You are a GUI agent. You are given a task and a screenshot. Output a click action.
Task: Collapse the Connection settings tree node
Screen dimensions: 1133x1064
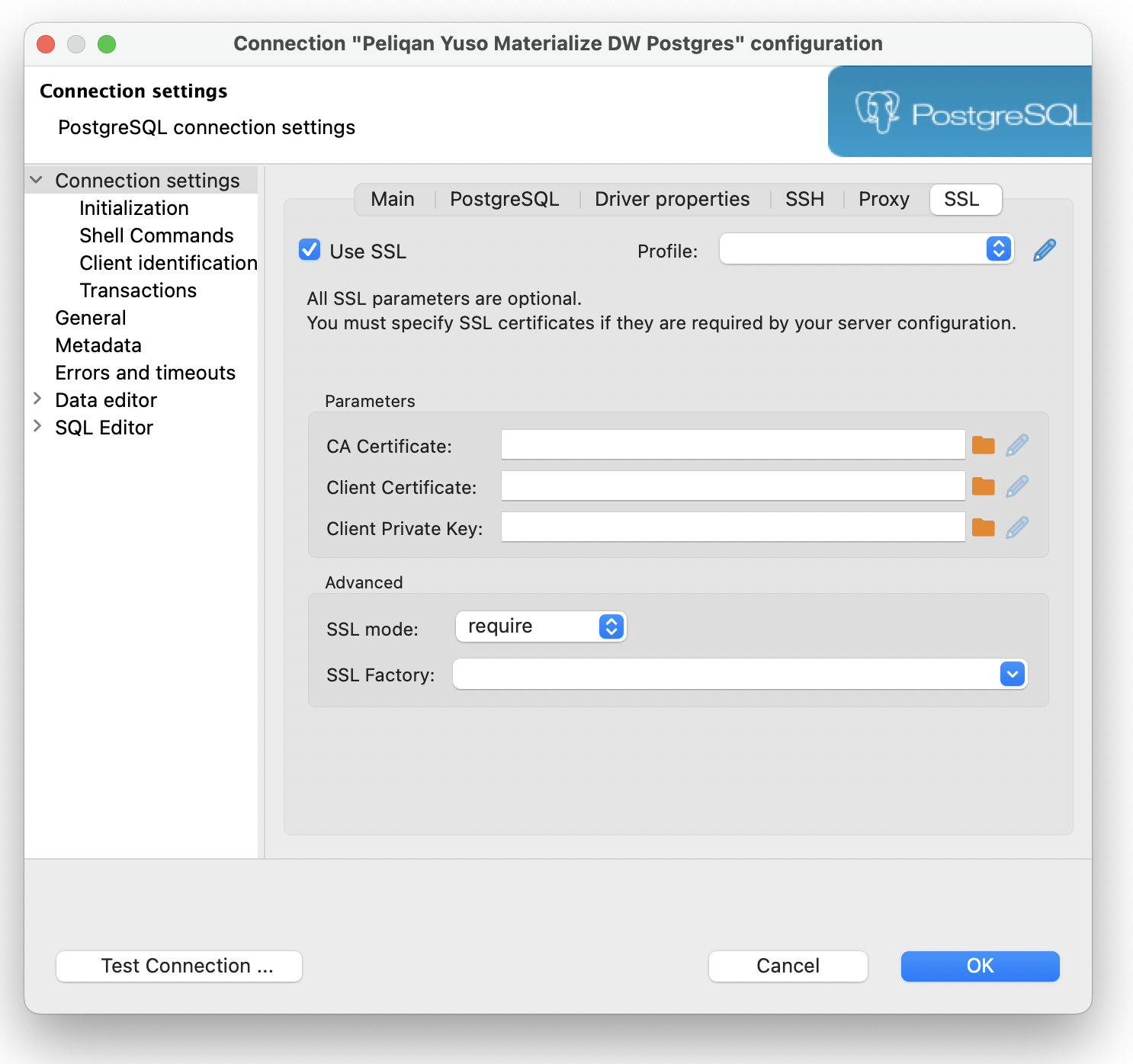(x=36, y=180)
